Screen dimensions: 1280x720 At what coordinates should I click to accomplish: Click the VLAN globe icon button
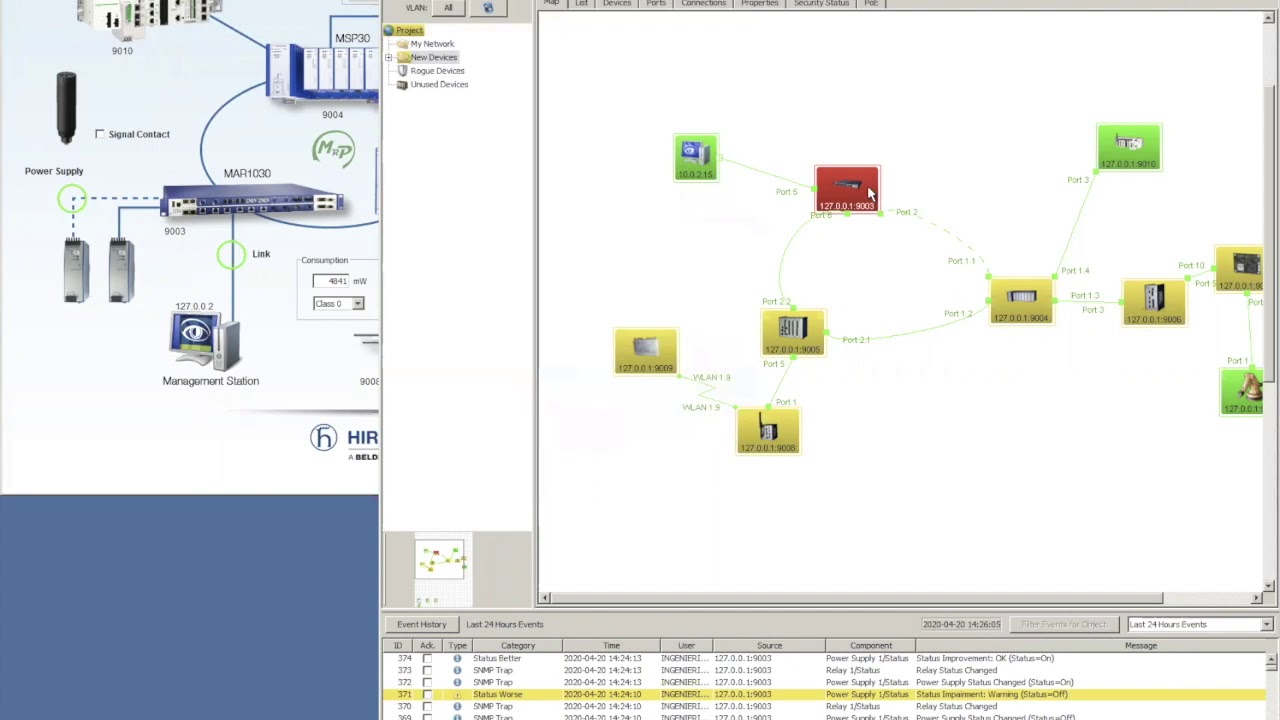[x=488, y=8]
